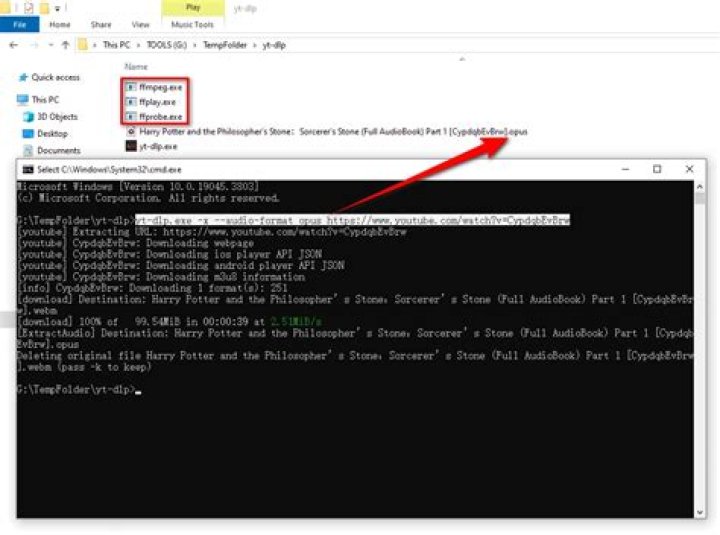Screen dimensions: 720x535
Task: Sort by the Name column header
Action: click(136, 67)
